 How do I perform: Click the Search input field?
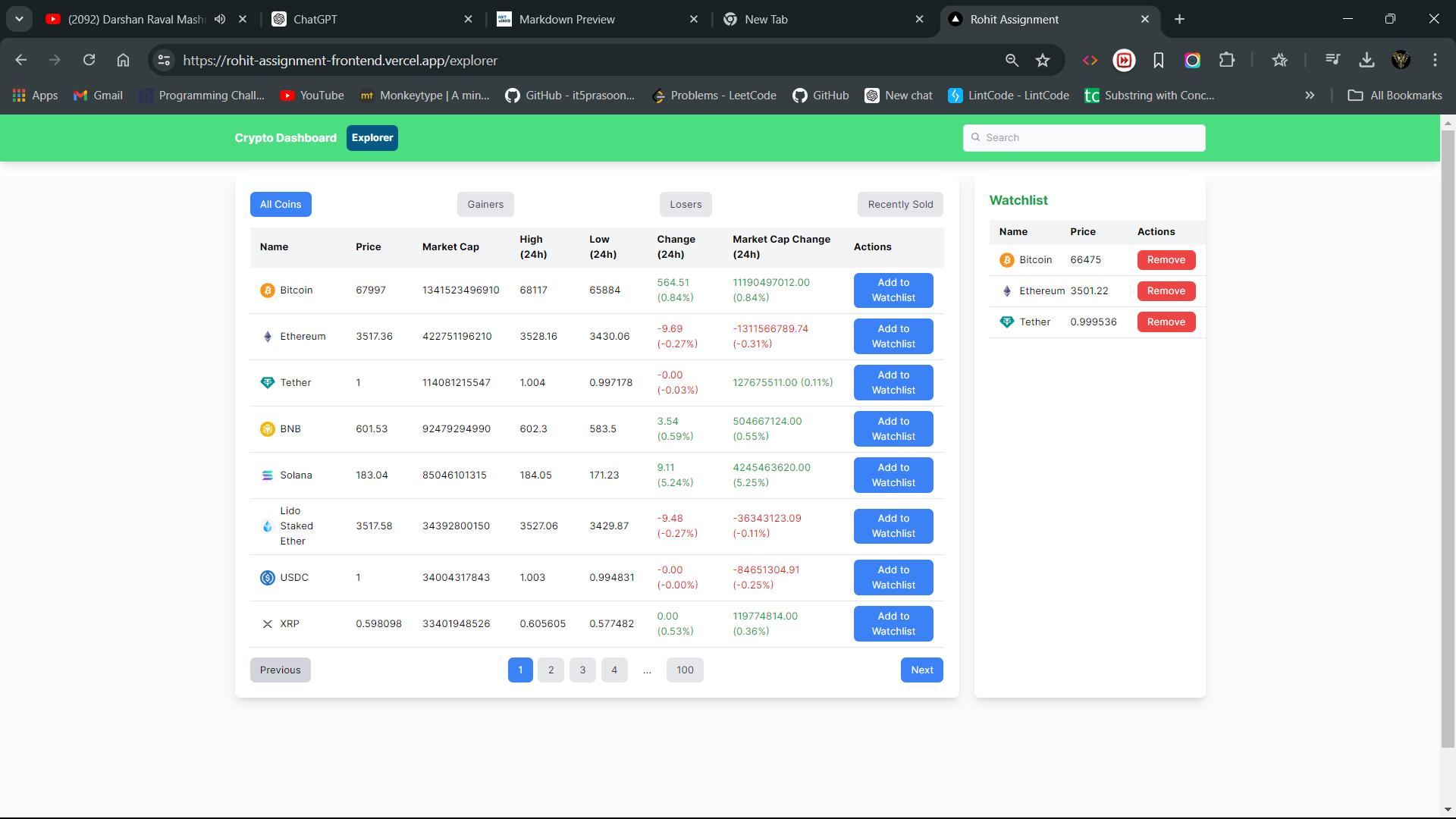coord(1084,138)
